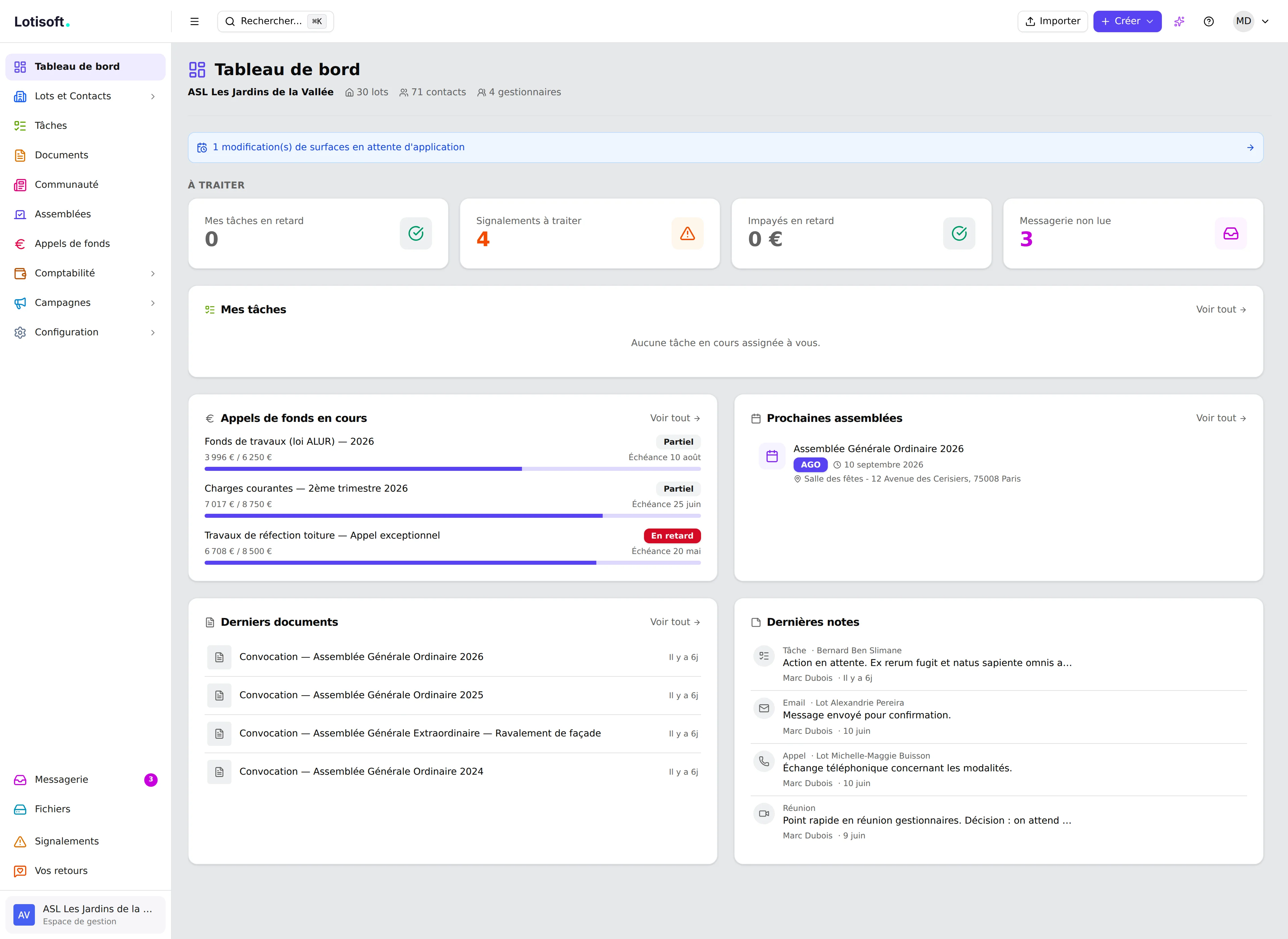Viewport: 1288px width, 939px height.
Task: Click the 30 lots count in the header
Action: [367, 93]
